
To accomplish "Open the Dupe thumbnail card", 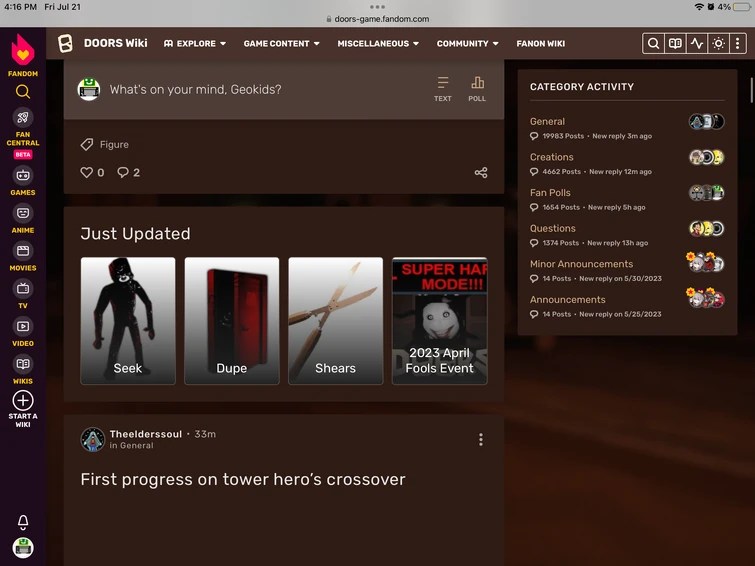I will (232, 321).
